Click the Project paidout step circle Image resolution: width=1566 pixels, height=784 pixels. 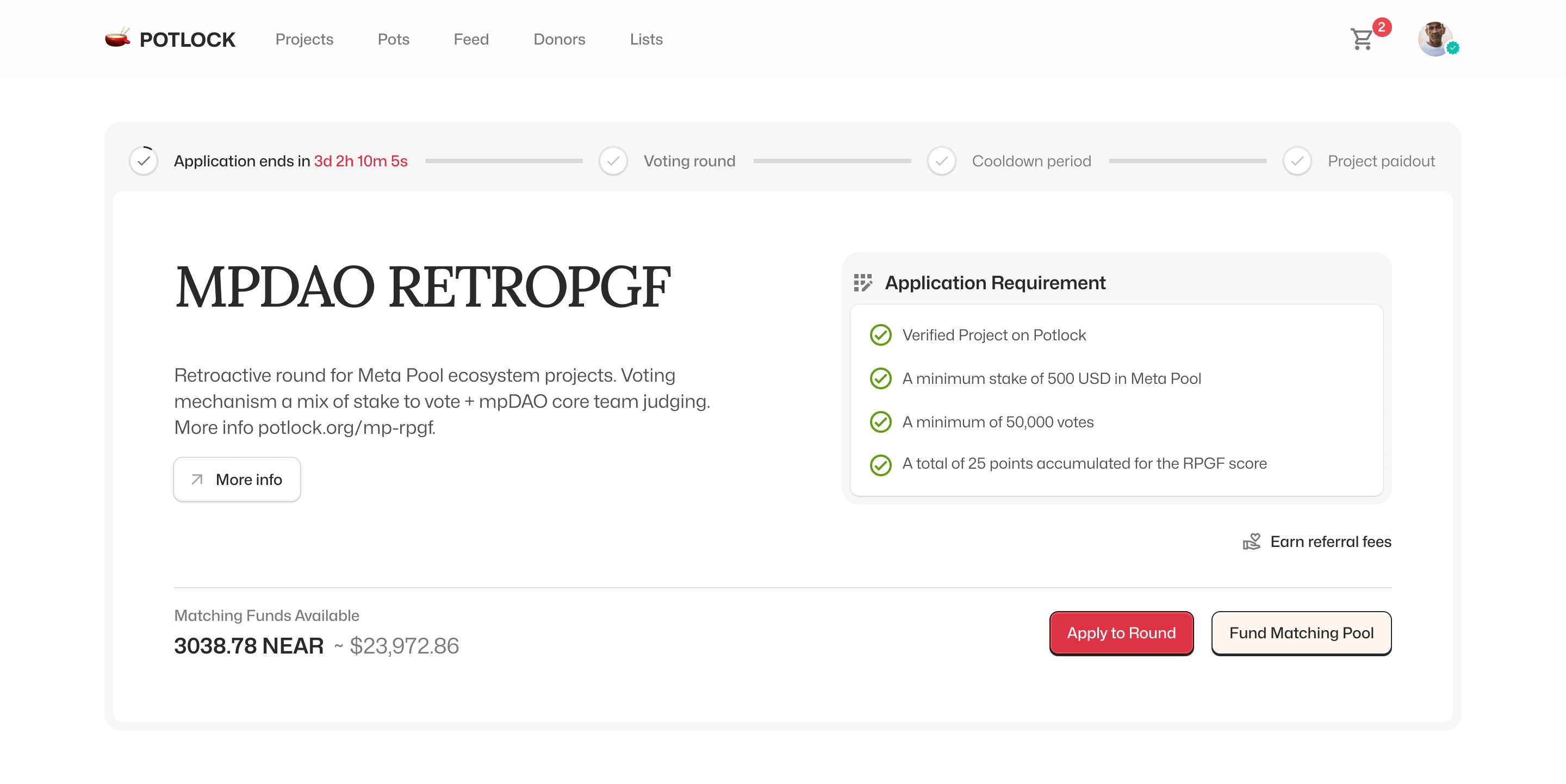pyautogui.click(x=1297, y=161)
